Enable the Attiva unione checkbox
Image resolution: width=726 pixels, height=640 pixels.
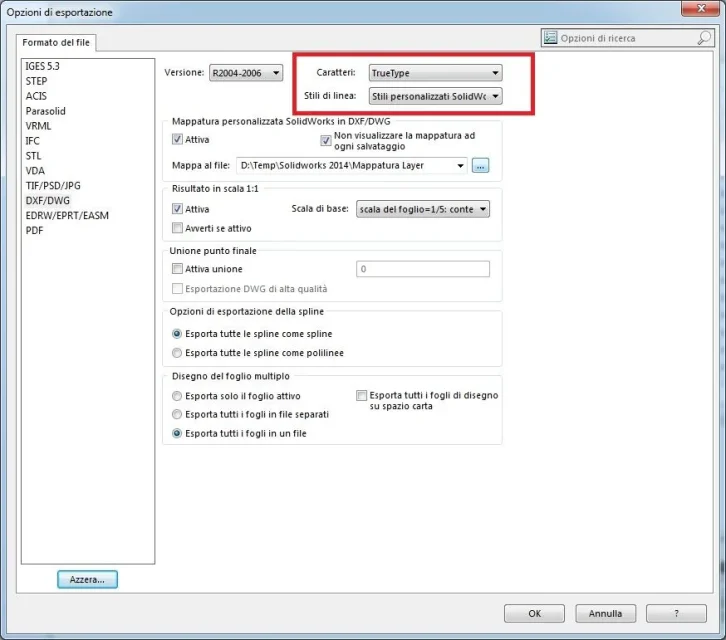click(178, 269)
